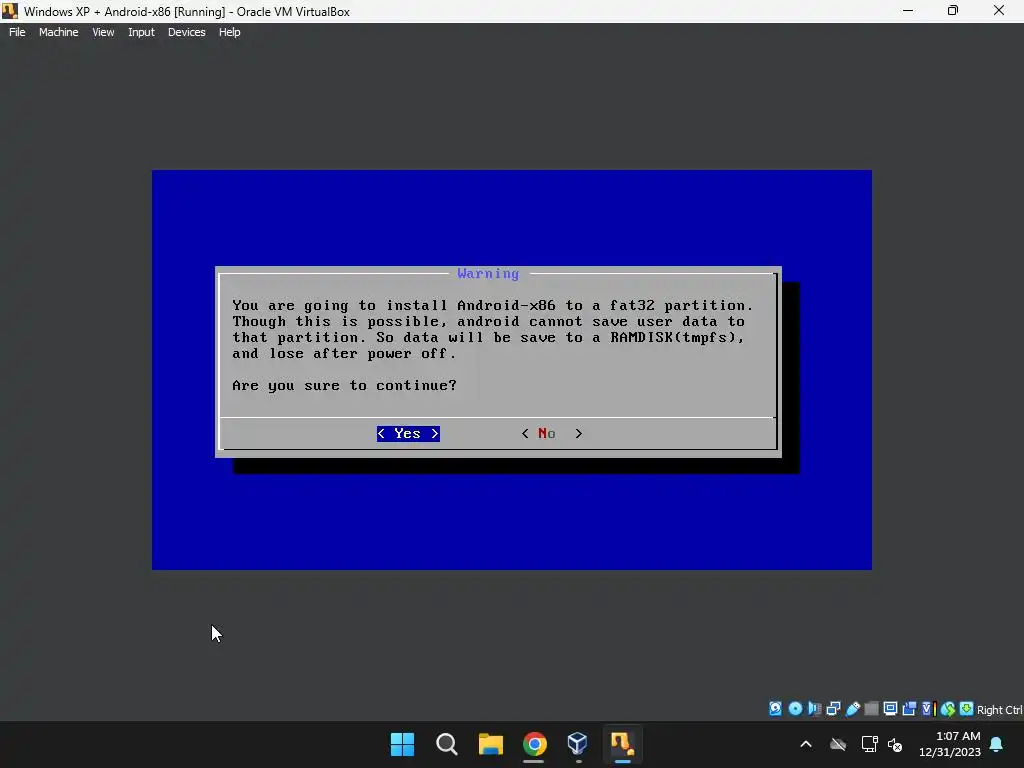
Task: Click the running VM taskbar icon
Action: (x=622, y=744)
